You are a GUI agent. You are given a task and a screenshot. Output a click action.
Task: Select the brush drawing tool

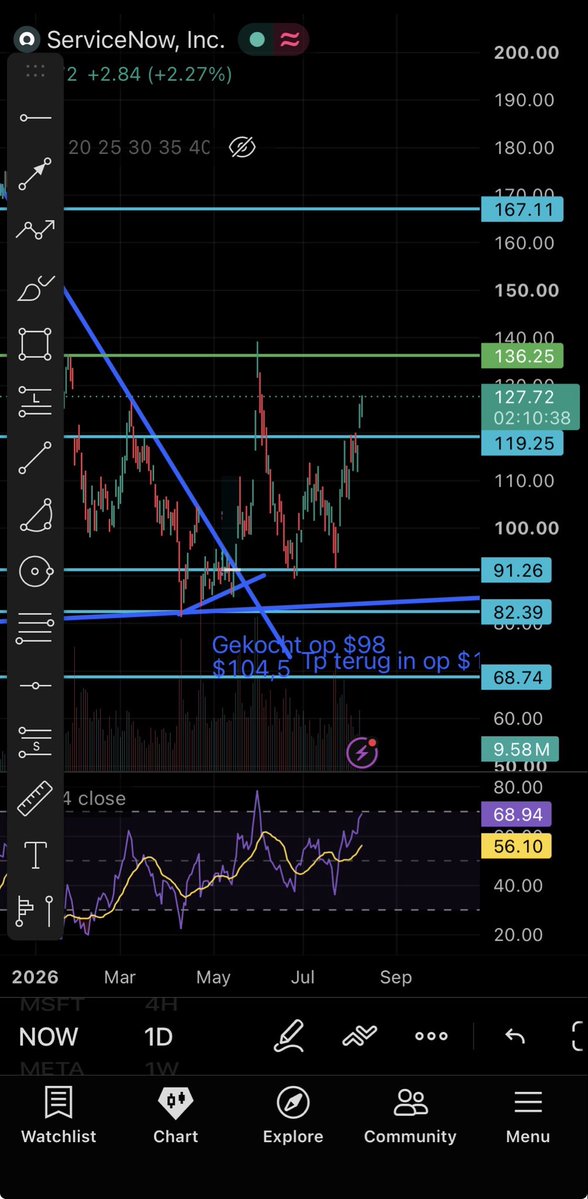(35, 288)
